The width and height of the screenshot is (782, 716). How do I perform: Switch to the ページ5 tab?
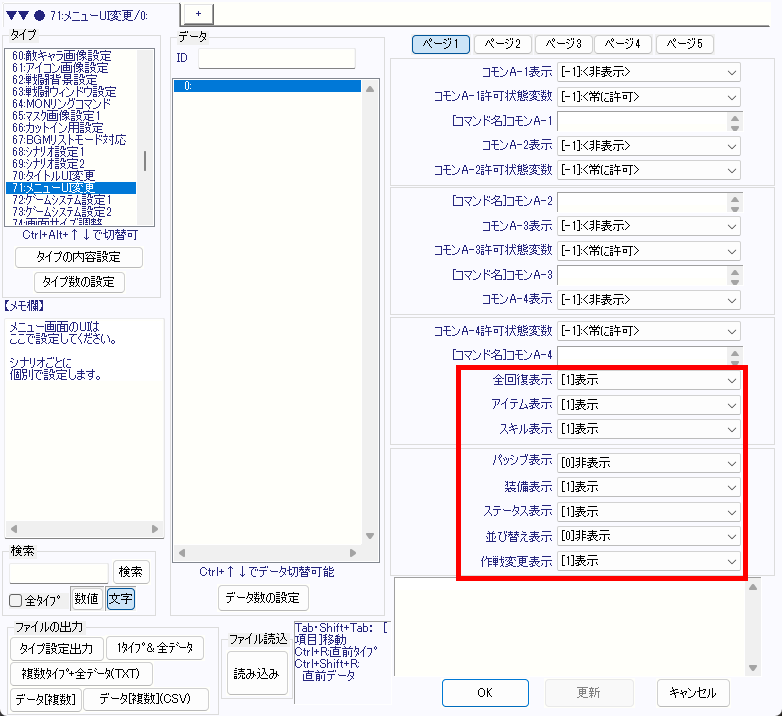pyautogui.click(x=684, y=44)
